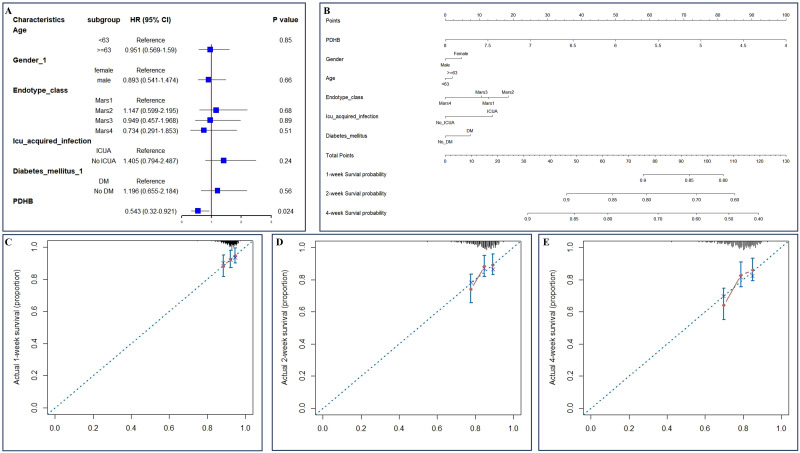Click the "subgroup" column header
The image size is (800, 453).
104,20
